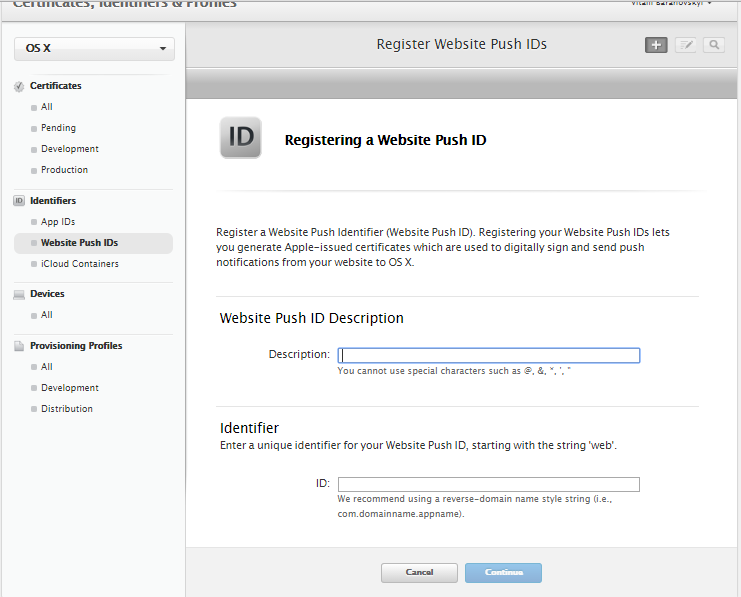Click the Identifiers heading

(52, 200)
